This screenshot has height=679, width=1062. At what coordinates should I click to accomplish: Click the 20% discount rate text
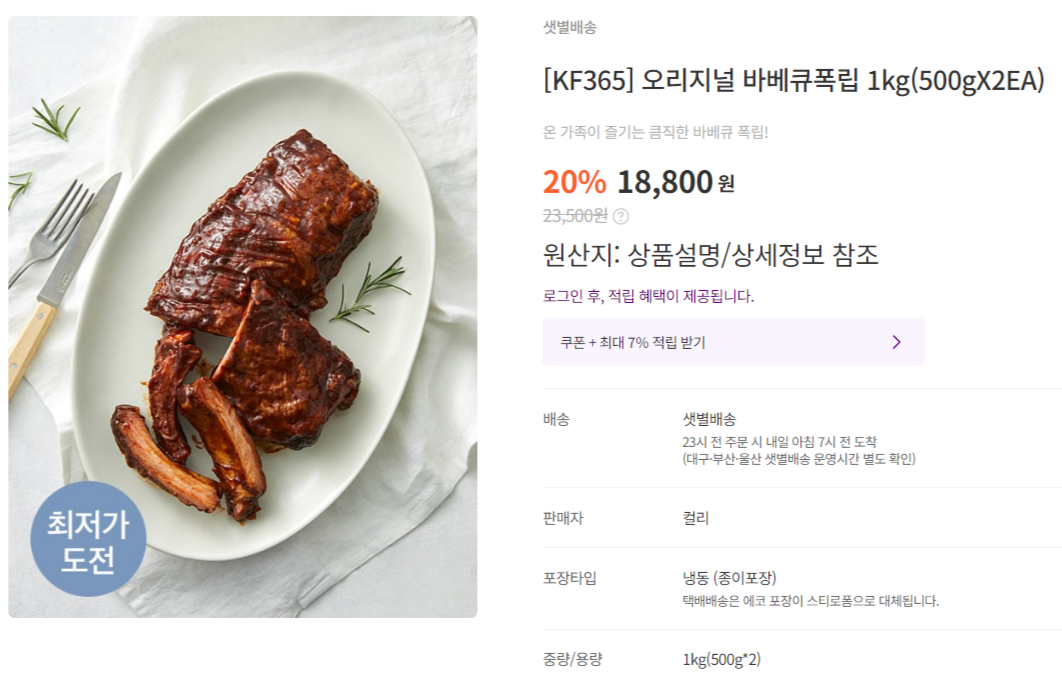574,182
